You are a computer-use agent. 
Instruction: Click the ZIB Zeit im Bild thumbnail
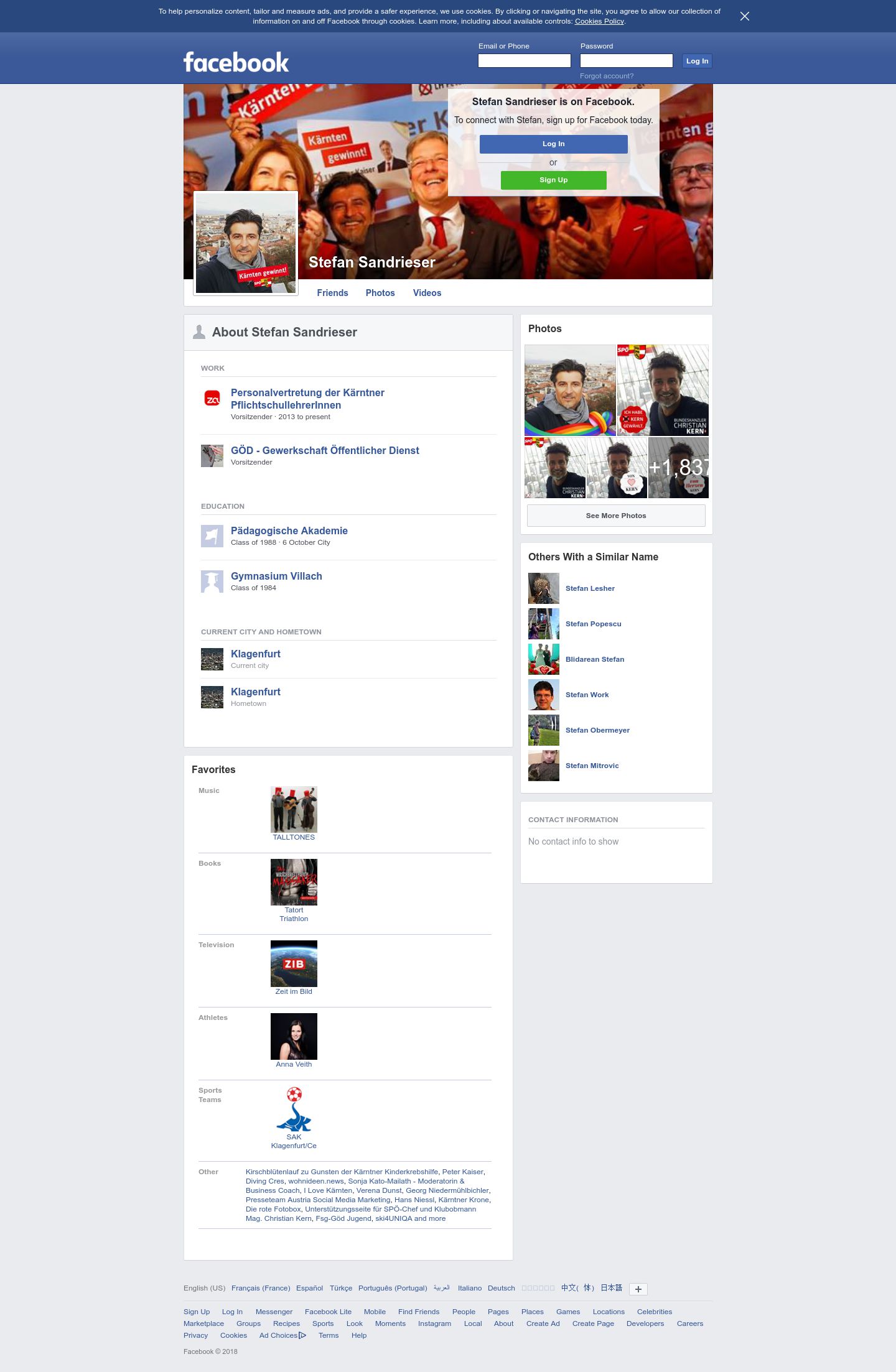click(294, 963)
